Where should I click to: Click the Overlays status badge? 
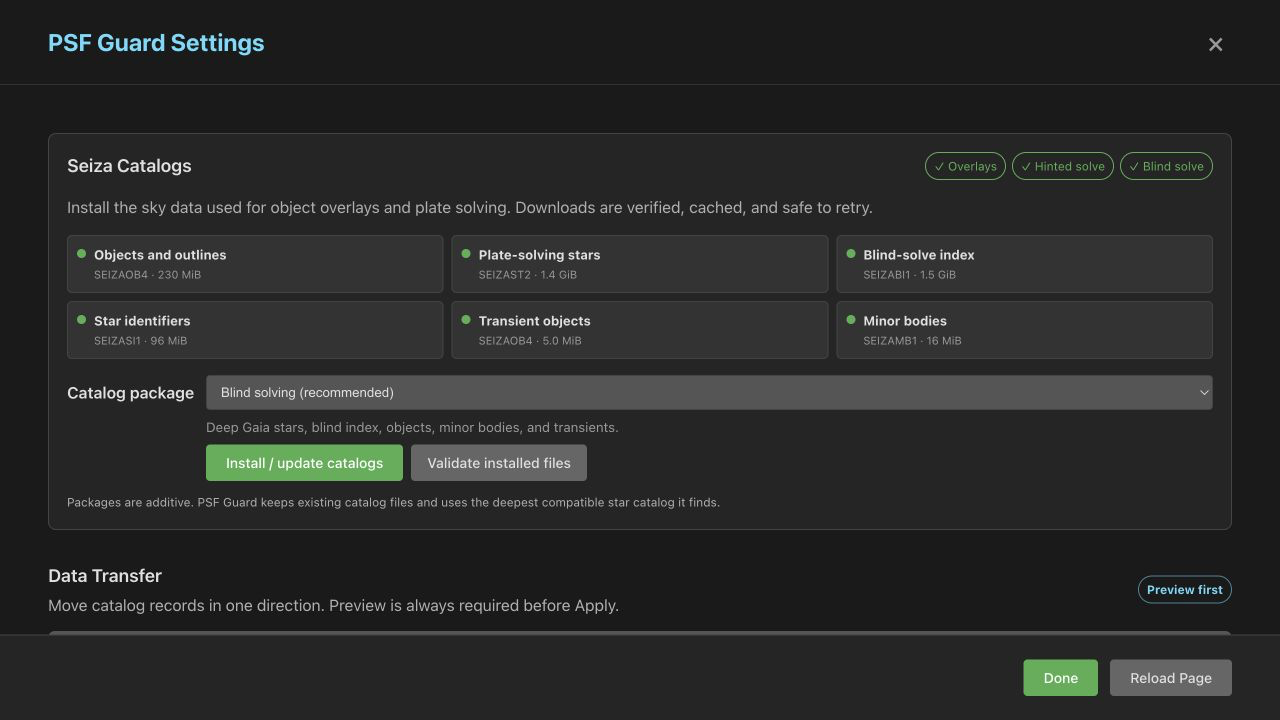[966, 166]
